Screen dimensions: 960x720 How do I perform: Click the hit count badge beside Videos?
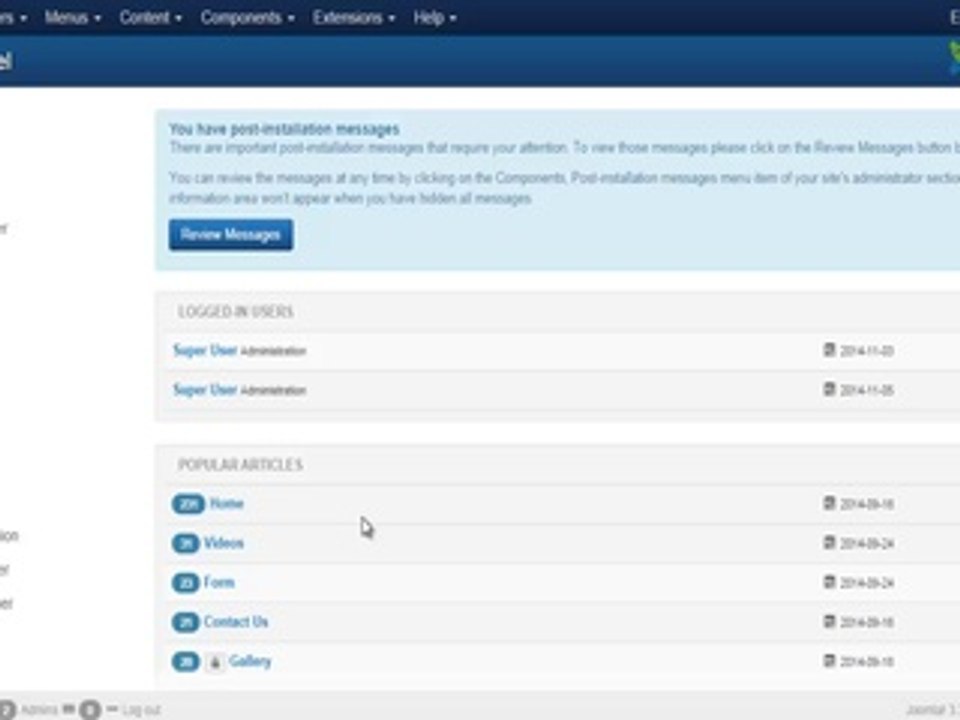click(186, 543)
